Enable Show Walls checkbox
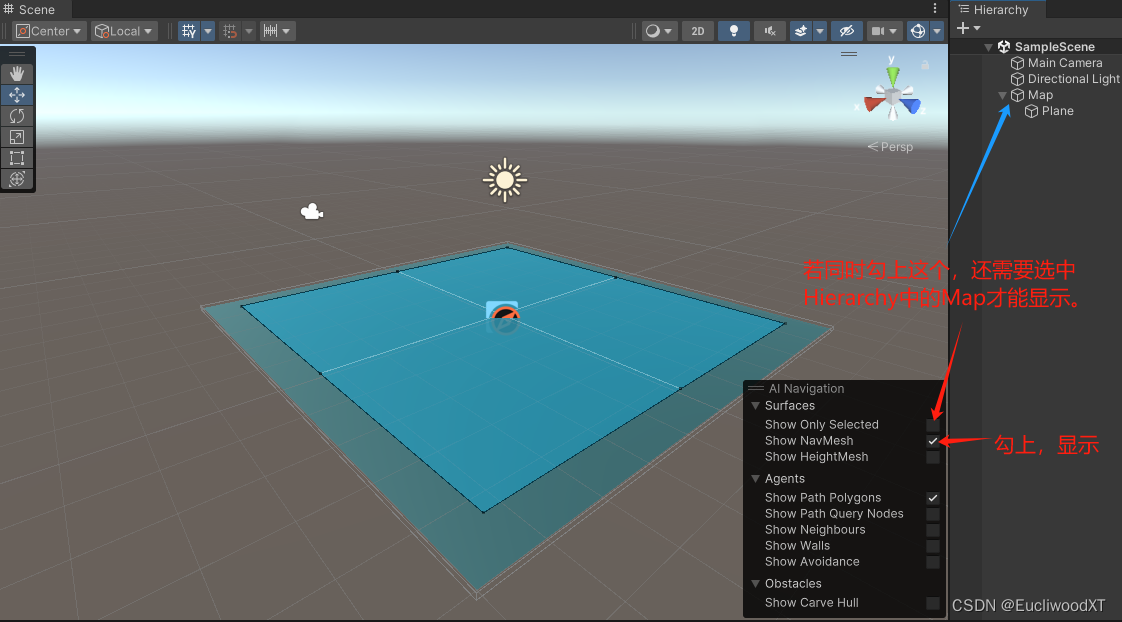The height and width of the screenshot is (622, 1122). tap(932, 546)
